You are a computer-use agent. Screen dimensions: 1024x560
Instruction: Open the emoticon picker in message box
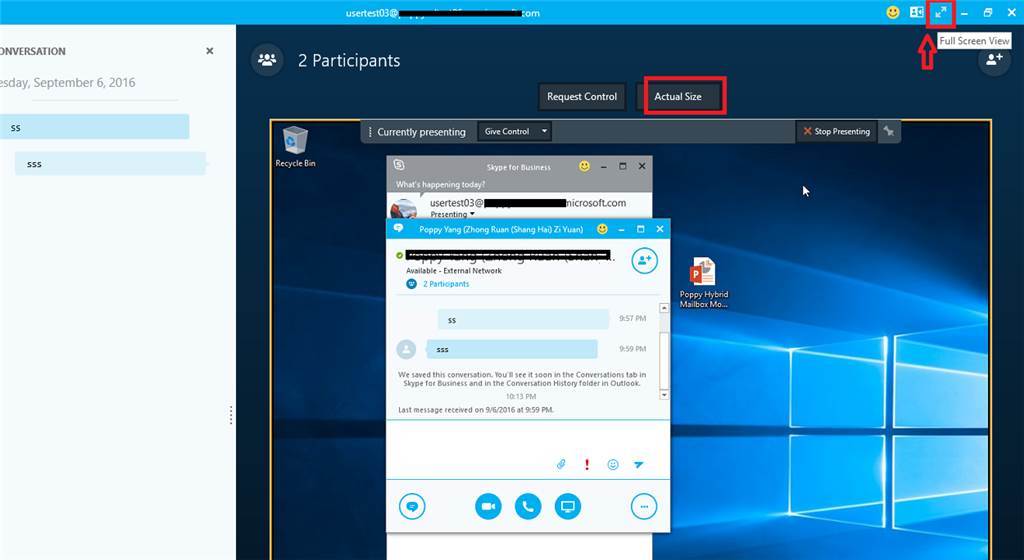(613, 464)
